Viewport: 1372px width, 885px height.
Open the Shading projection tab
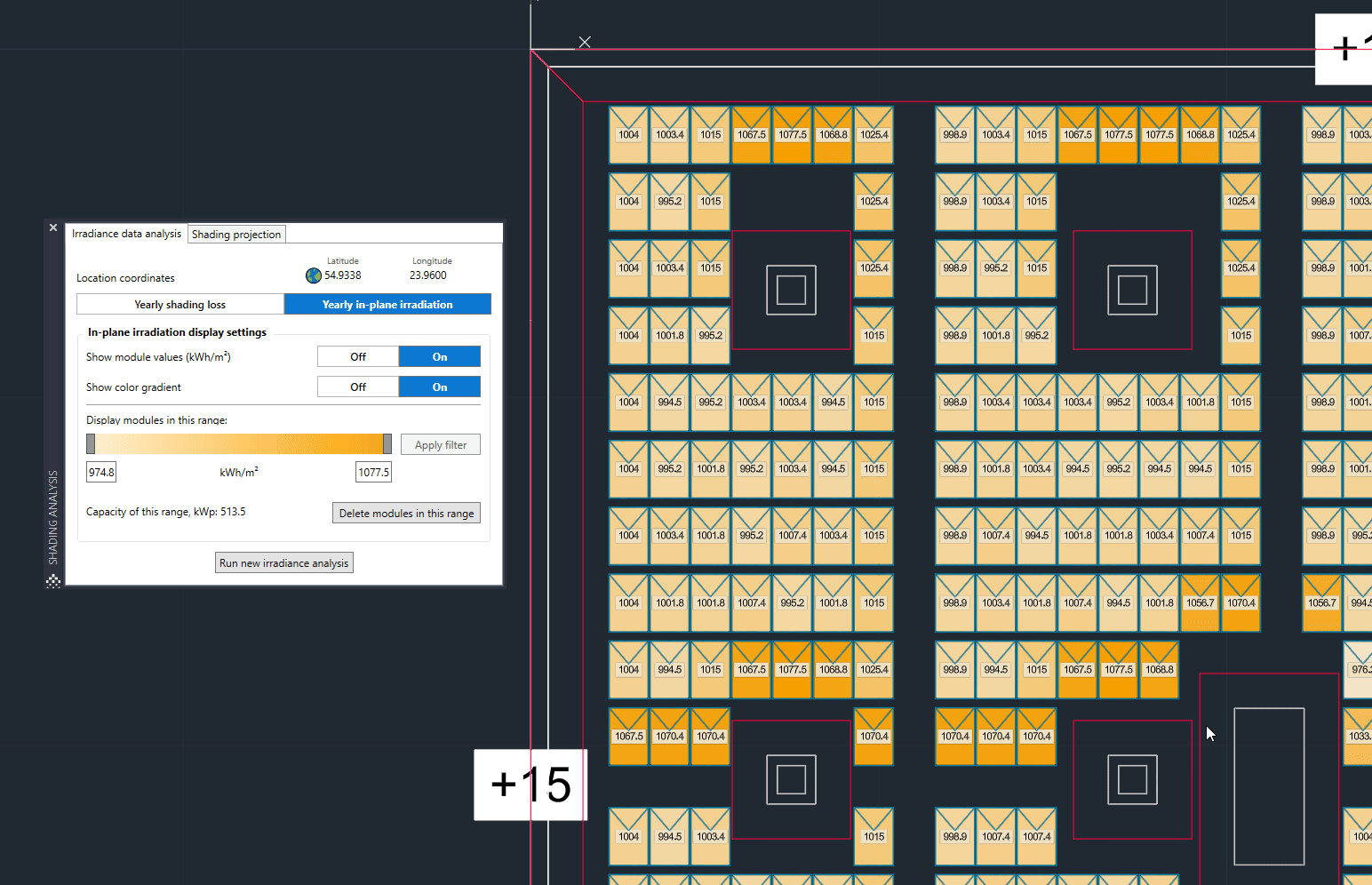pos(236,235)
